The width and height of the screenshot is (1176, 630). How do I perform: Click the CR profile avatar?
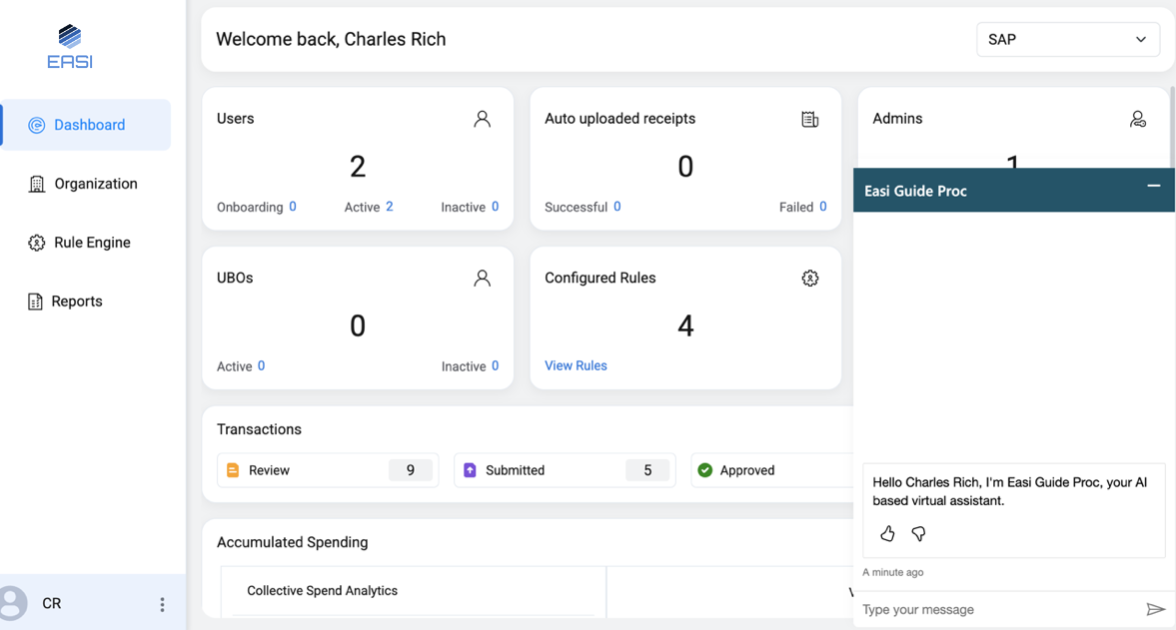[x=14, y=604]
